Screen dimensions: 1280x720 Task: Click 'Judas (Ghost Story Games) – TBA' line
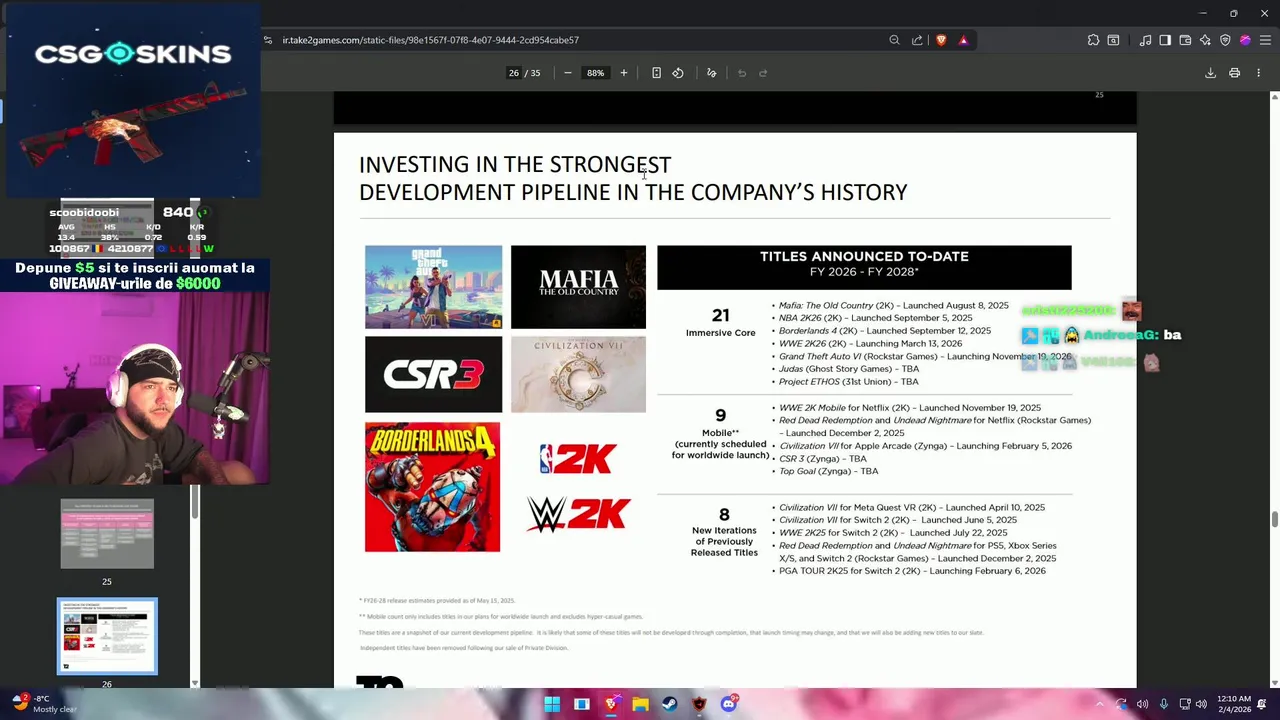point(849,369)
